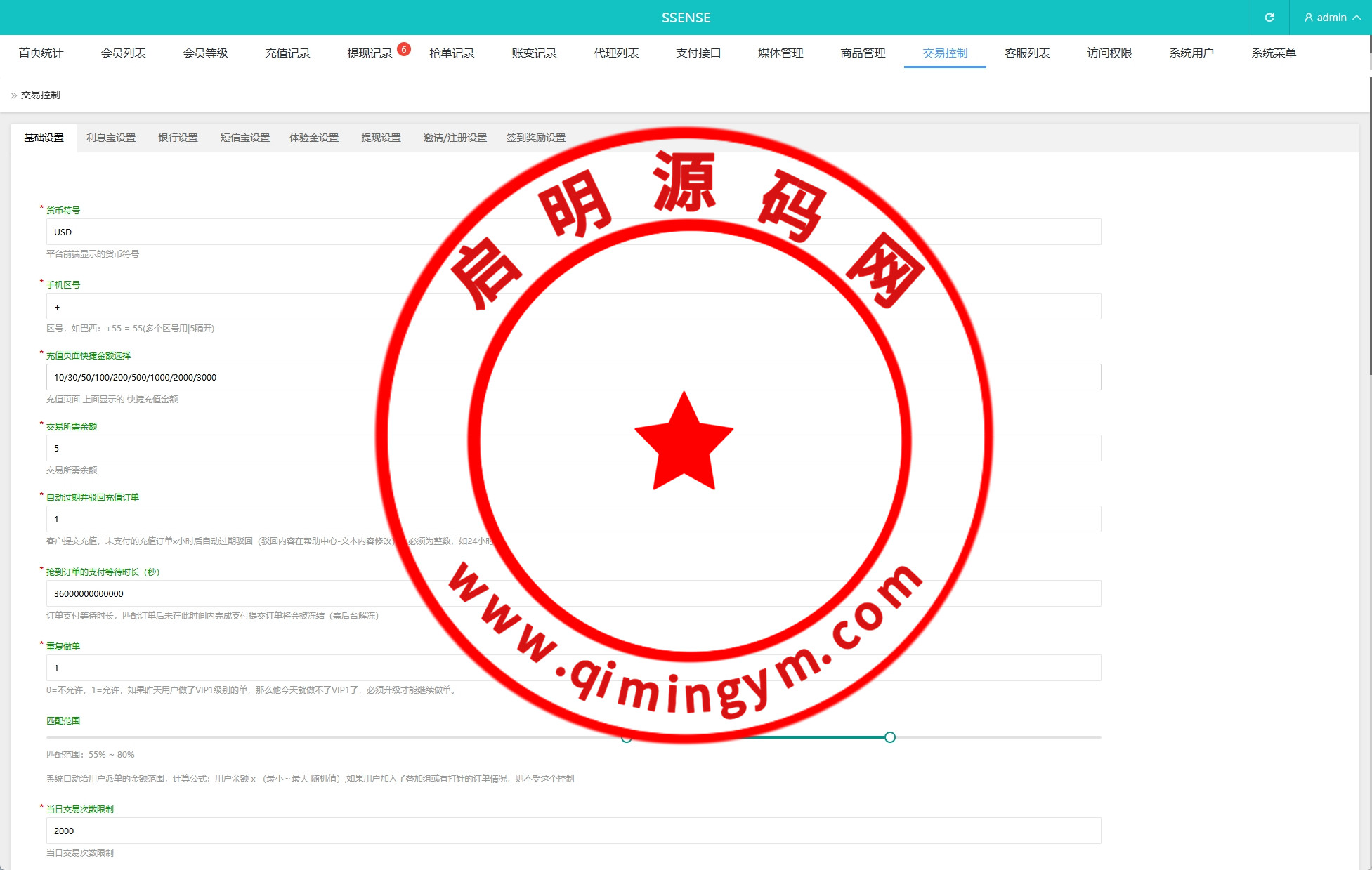This screenshot has height=870, width=1372.
Task: Open the 首页统计 menu item
Action: point(41,53)
